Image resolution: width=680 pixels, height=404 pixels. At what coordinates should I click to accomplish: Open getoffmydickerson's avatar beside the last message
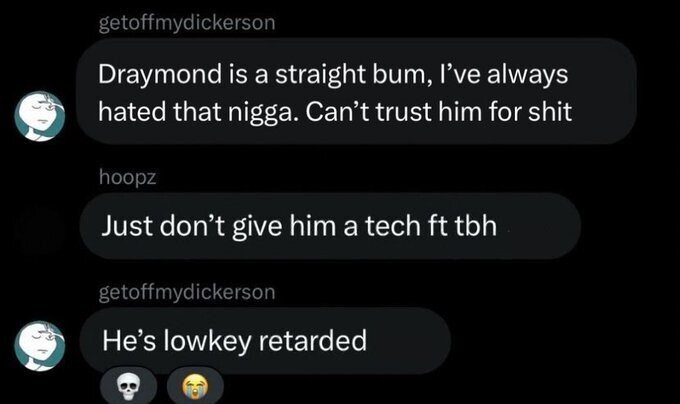click(x=39, y=345)
